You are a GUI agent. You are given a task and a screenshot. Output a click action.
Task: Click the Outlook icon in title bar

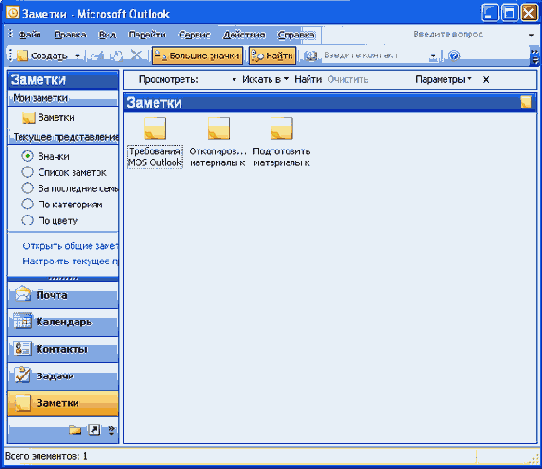12,13
